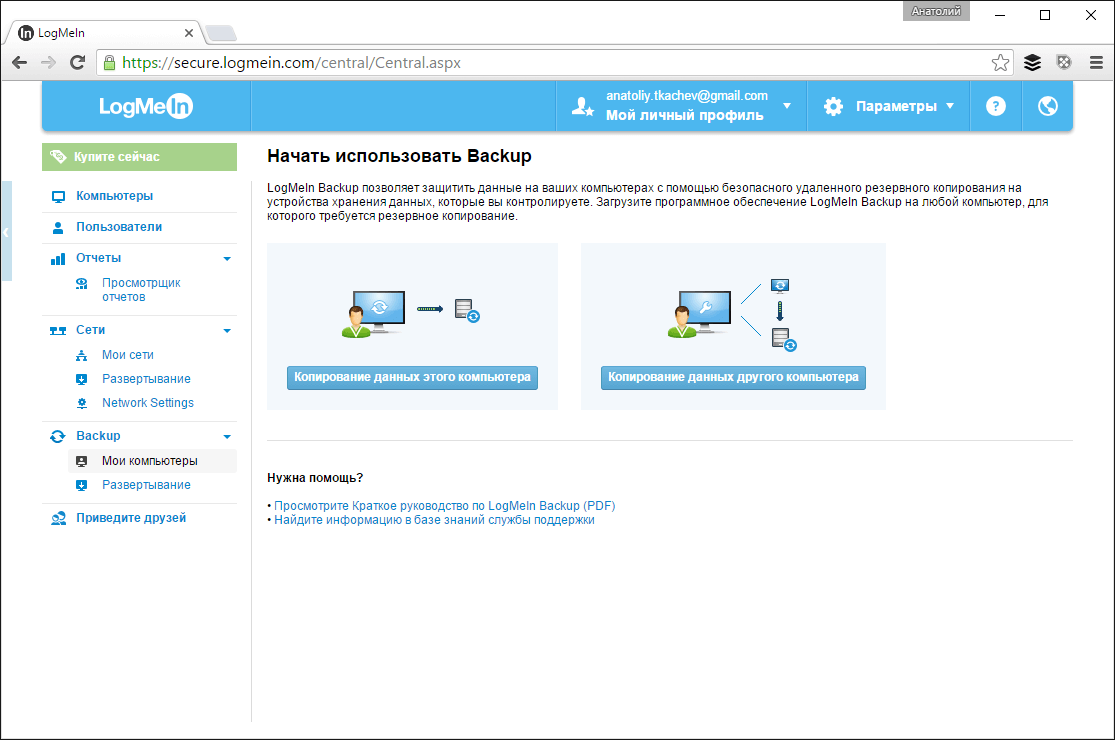
Task: Bookmark page with star icon
Action: point(1001,63)
